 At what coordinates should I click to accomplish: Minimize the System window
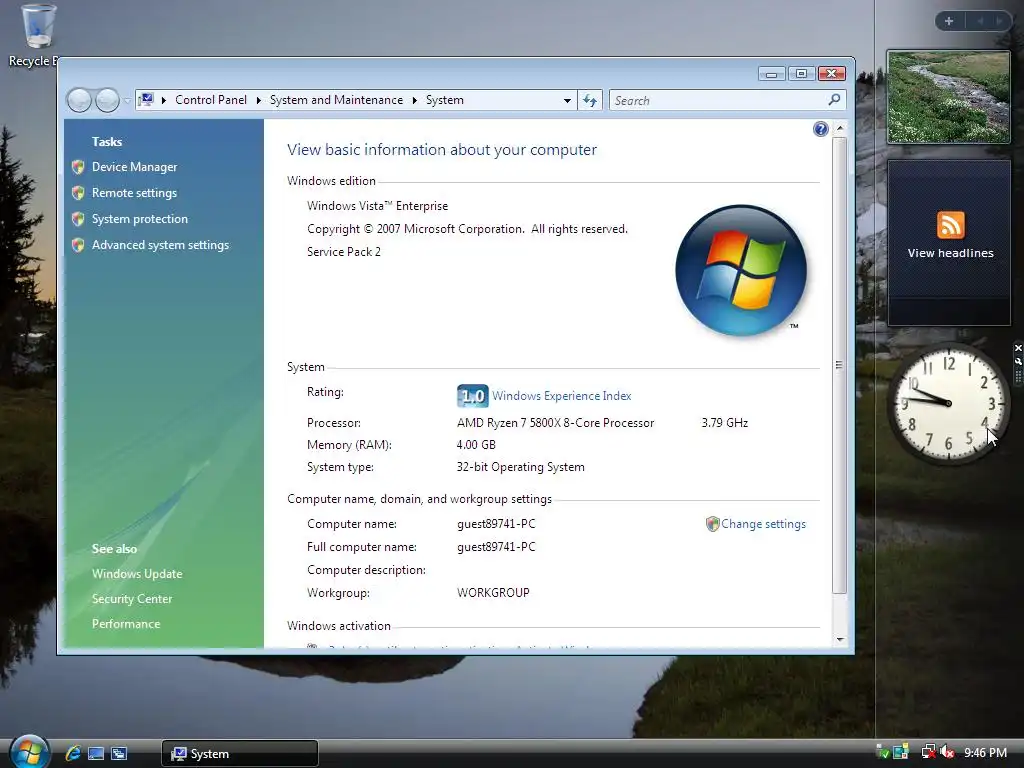click(x=771, y=74)
